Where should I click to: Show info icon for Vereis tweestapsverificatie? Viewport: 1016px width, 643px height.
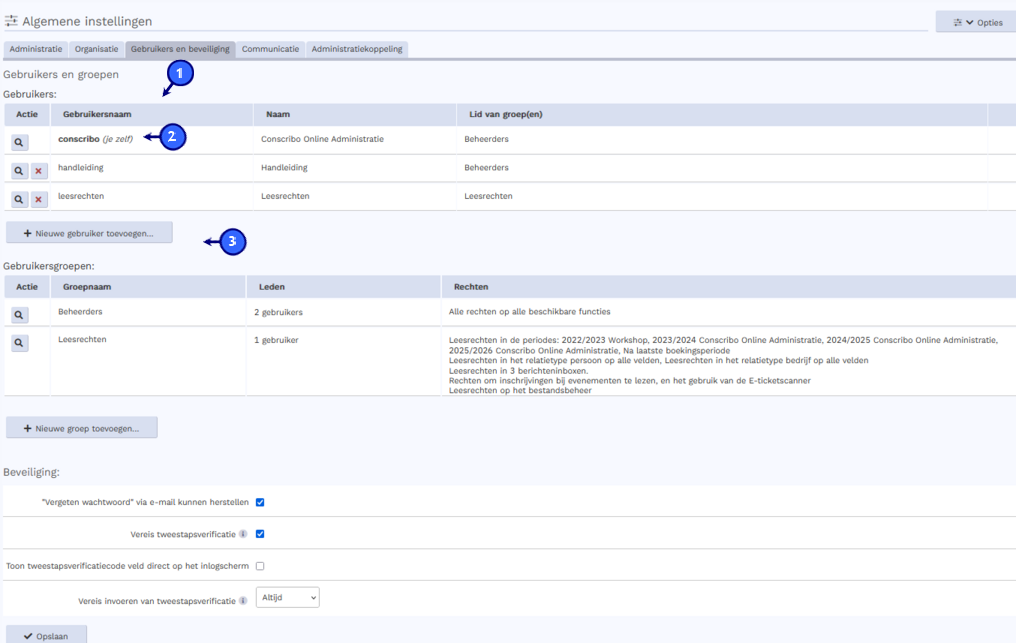tap(243, 534)
